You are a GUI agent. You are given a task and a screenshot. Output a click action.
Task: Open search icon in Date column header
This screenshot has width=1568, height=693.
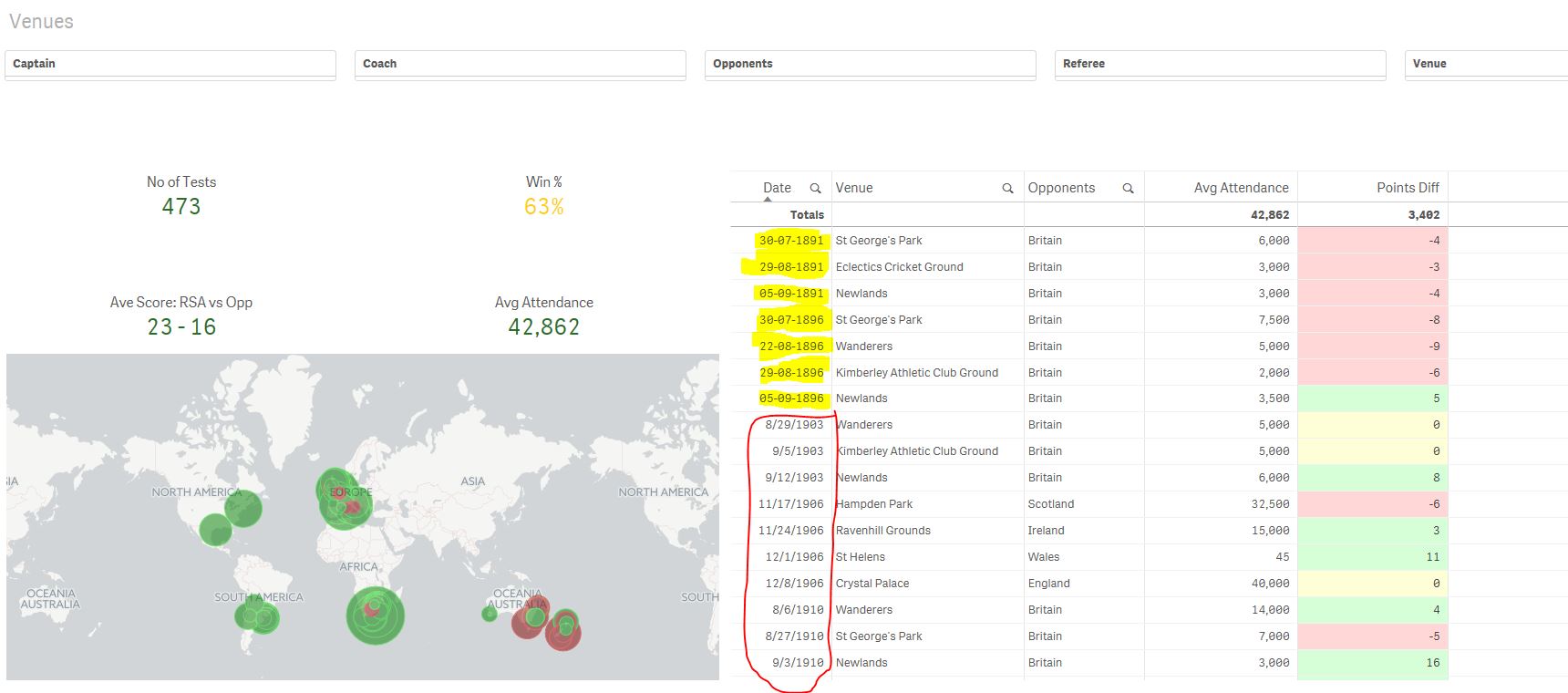(816, 188)
